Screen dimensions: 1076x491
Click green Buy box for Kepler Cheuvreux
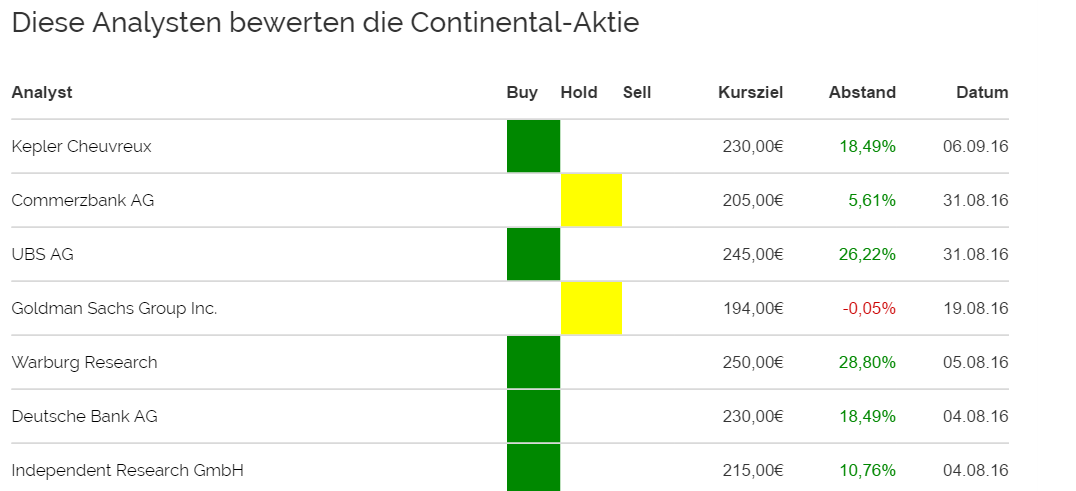533,146
